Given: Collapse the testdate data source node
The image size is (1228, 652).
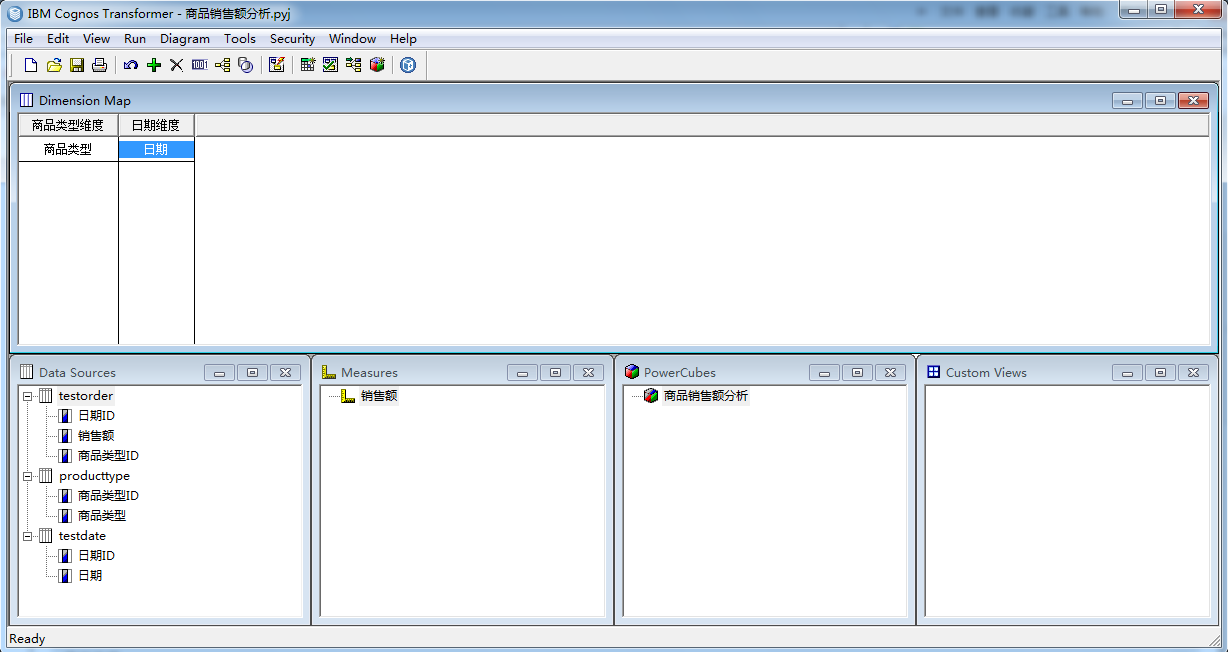Looking at the screenshot, I should tap(27, 536).
